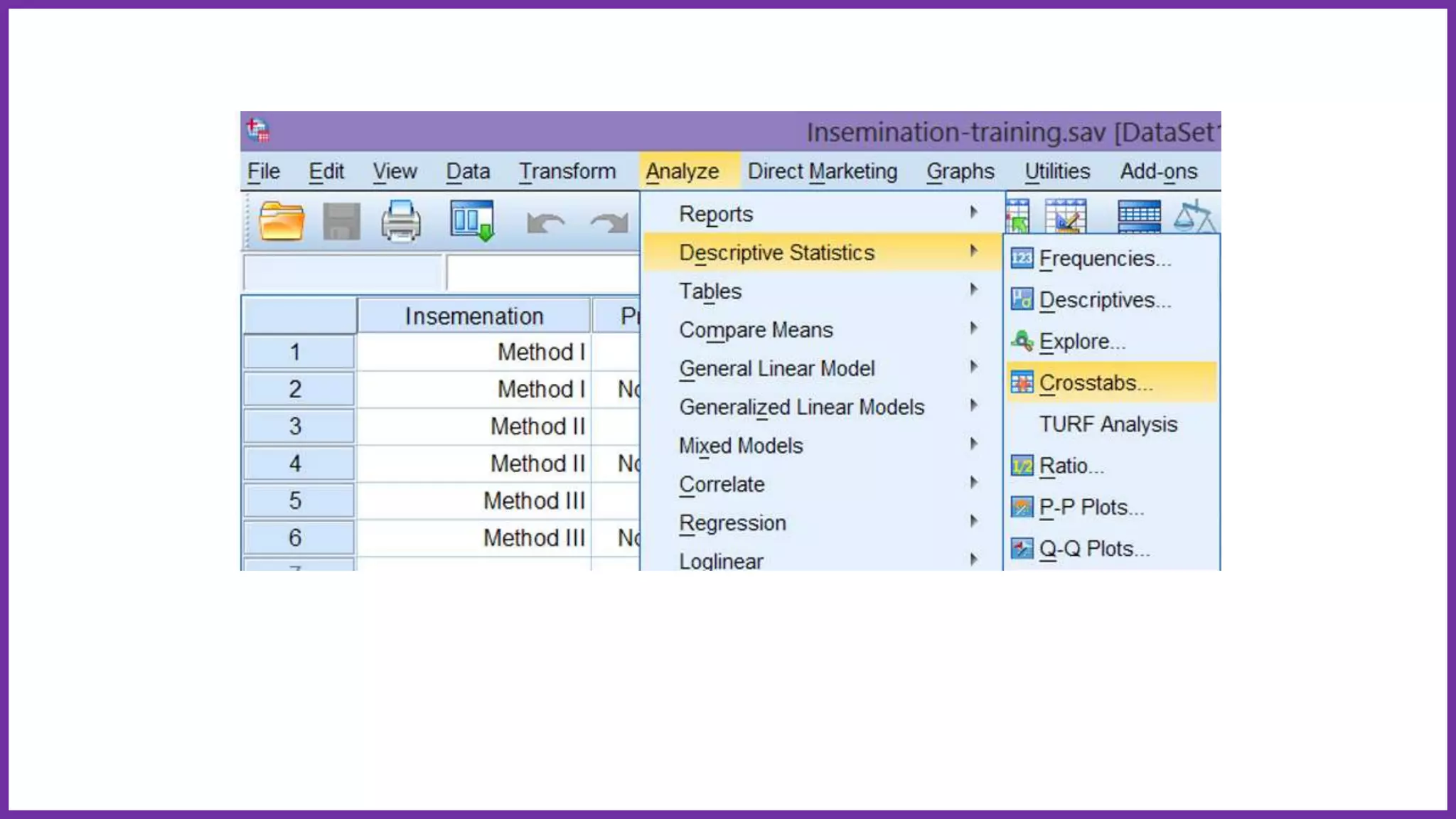Expand the Compare Means submenu
Screen dimensions: 1456x819
756,330
